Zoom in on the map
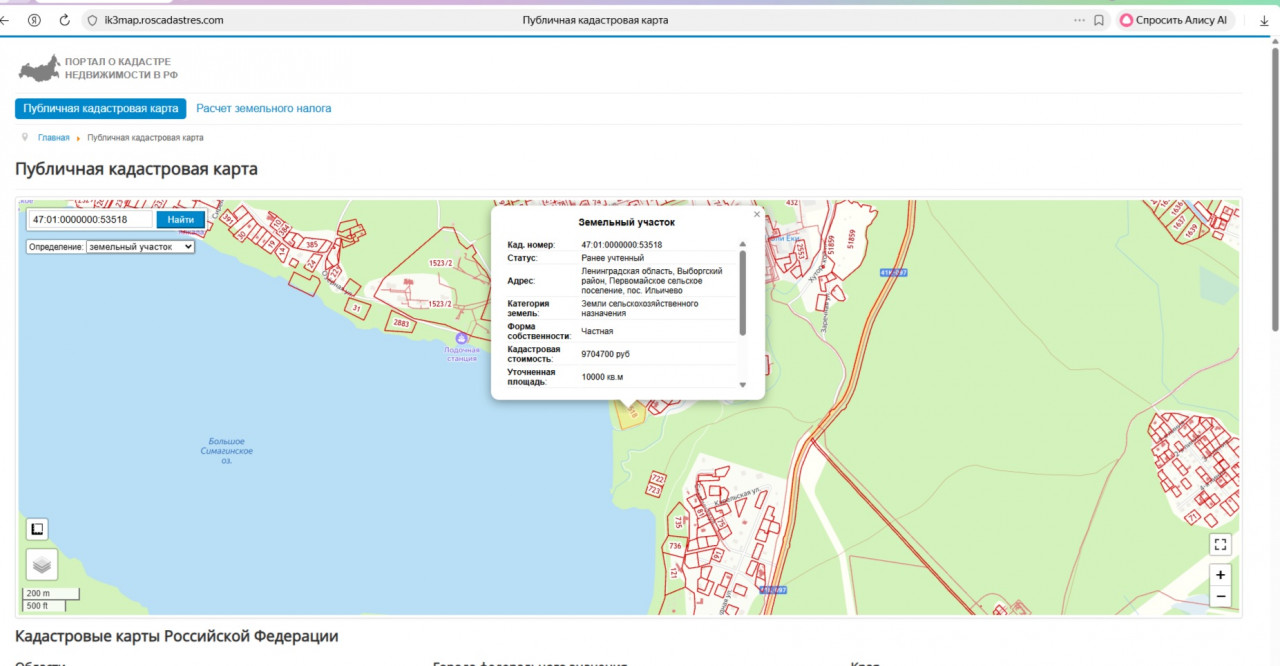Image resolution: width=1280 pixels, height=666 pixels. [x=1220, y=575]
